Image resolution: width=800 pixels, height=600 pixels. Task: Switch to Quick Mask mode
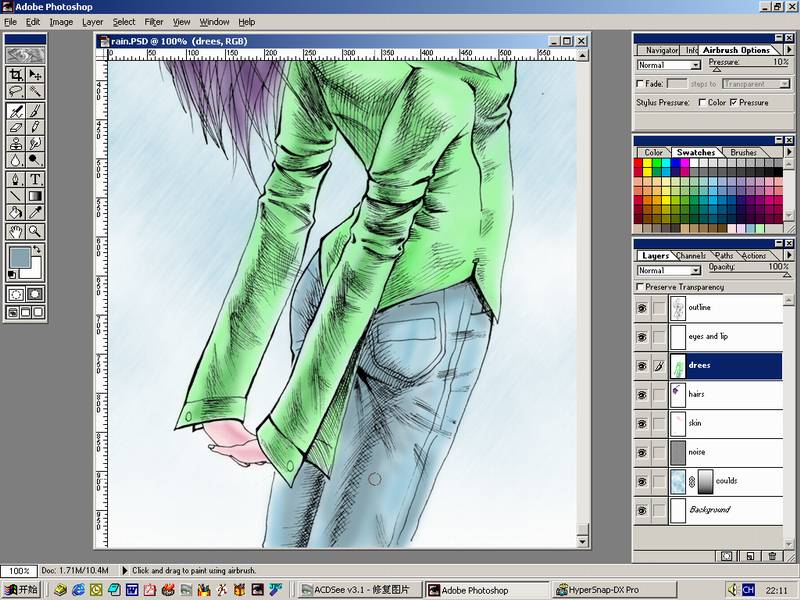tap(35, 294)
